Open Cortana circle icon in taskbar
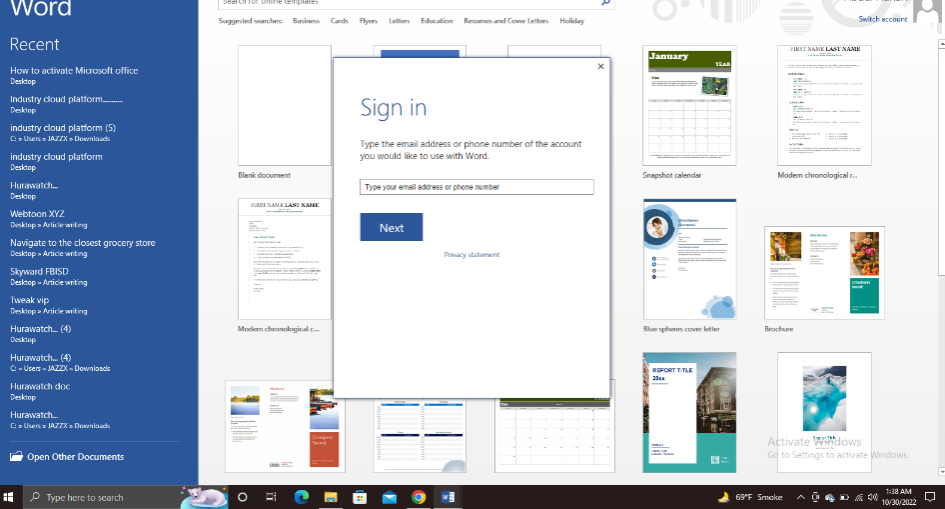Viewport: 945px width, 509px height. click(x=242, y=497)
